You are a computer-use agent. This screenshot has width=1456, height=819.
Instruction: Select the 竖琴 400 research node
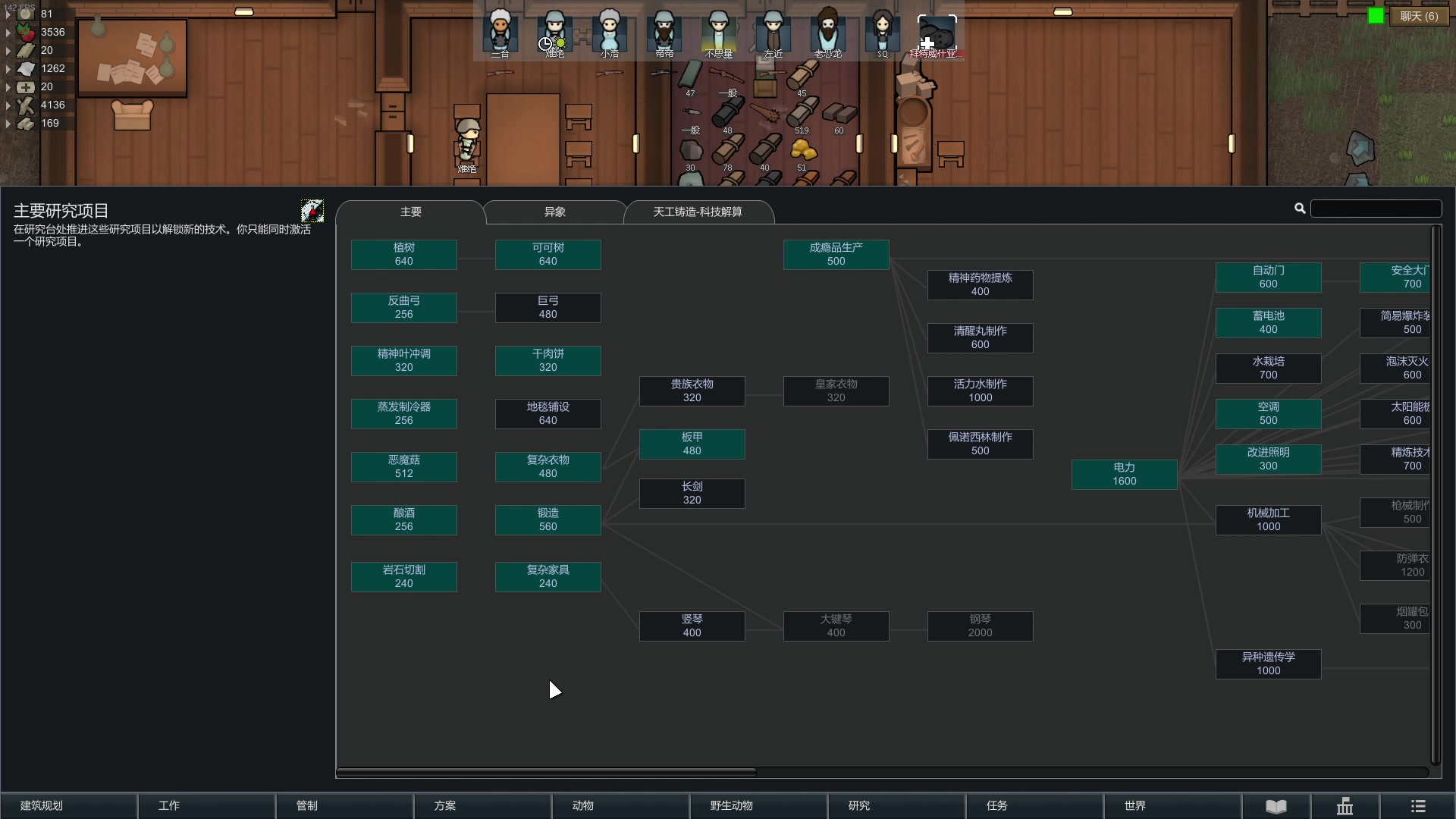pos(692,626)
